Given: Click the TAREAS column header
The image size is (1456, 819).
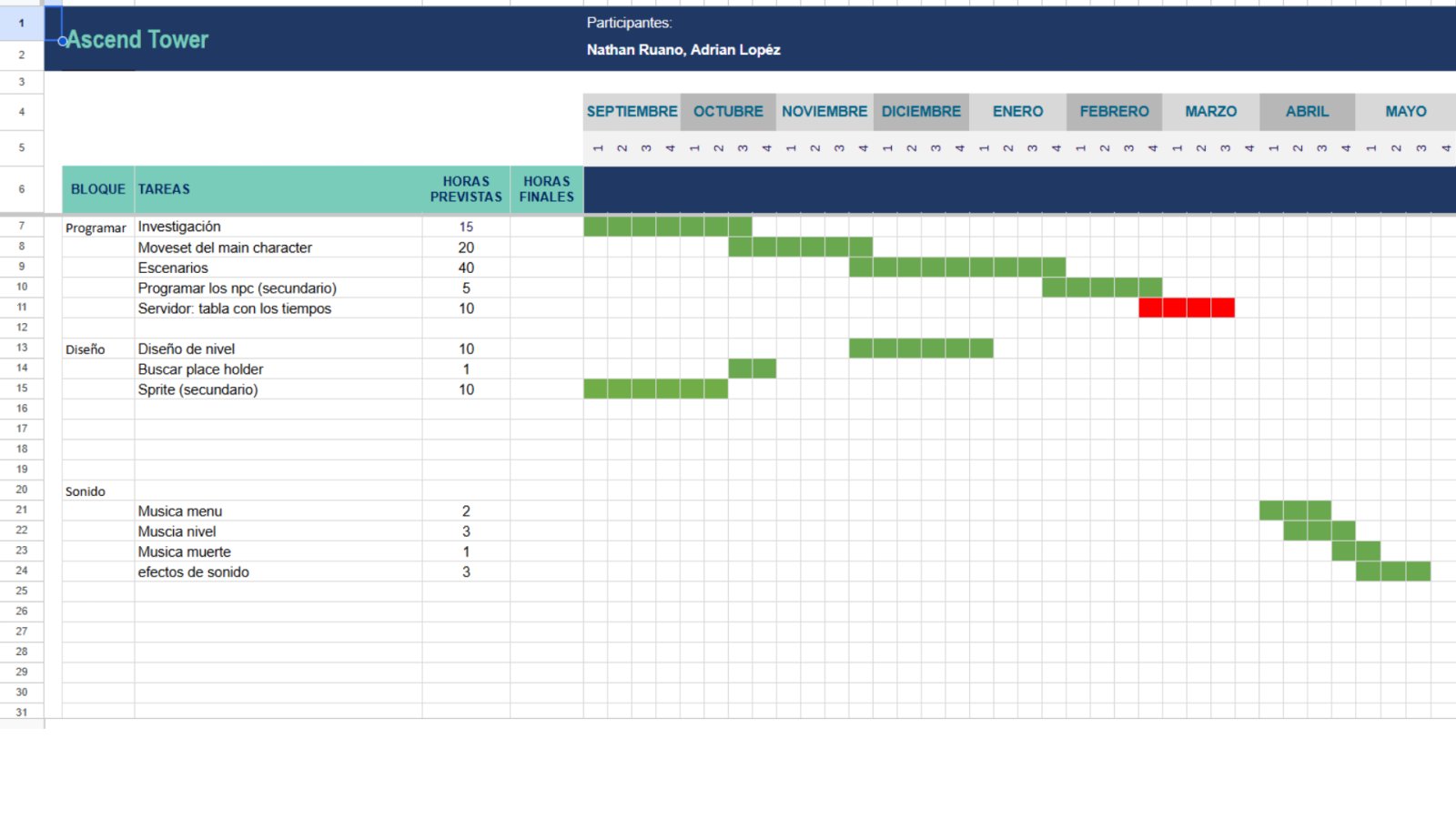Looking at the screenshot, I should tap(278, 189).
